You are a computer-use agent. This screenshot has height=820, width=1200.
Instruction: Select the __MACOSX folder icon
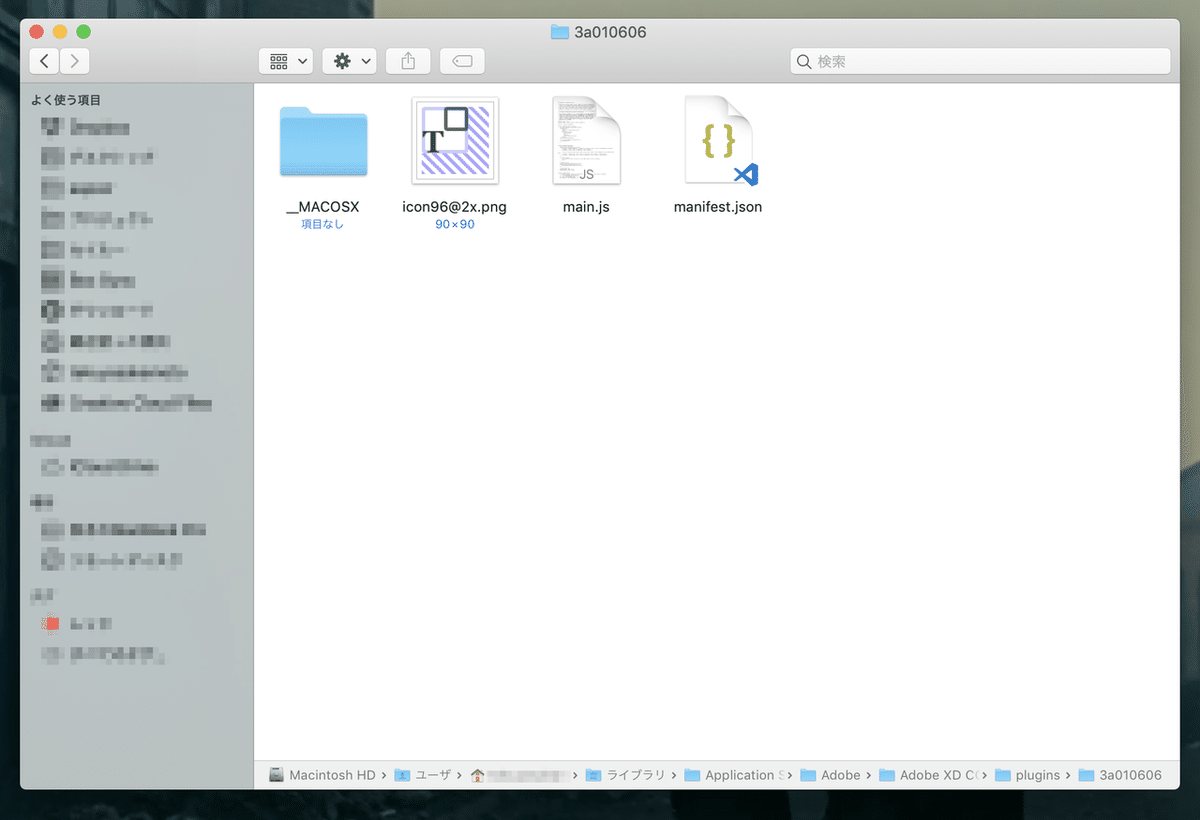pos(323,140)
